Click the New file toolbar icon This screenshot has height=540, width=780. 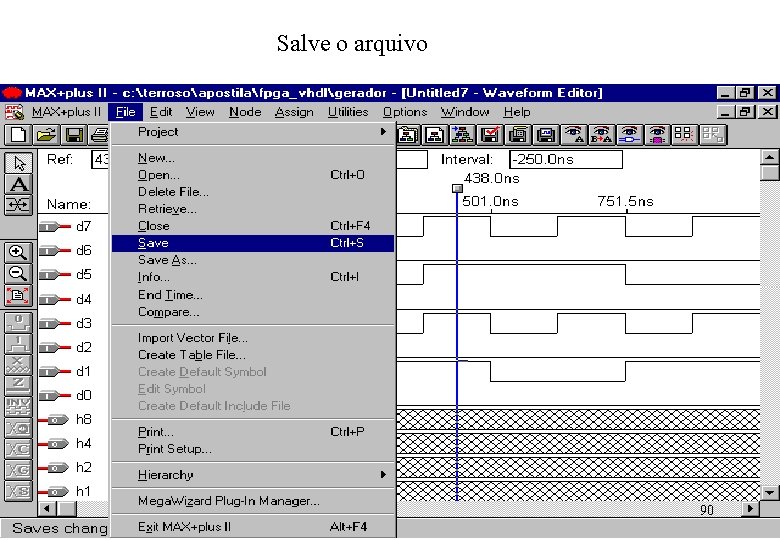click(x=18, y=135)
